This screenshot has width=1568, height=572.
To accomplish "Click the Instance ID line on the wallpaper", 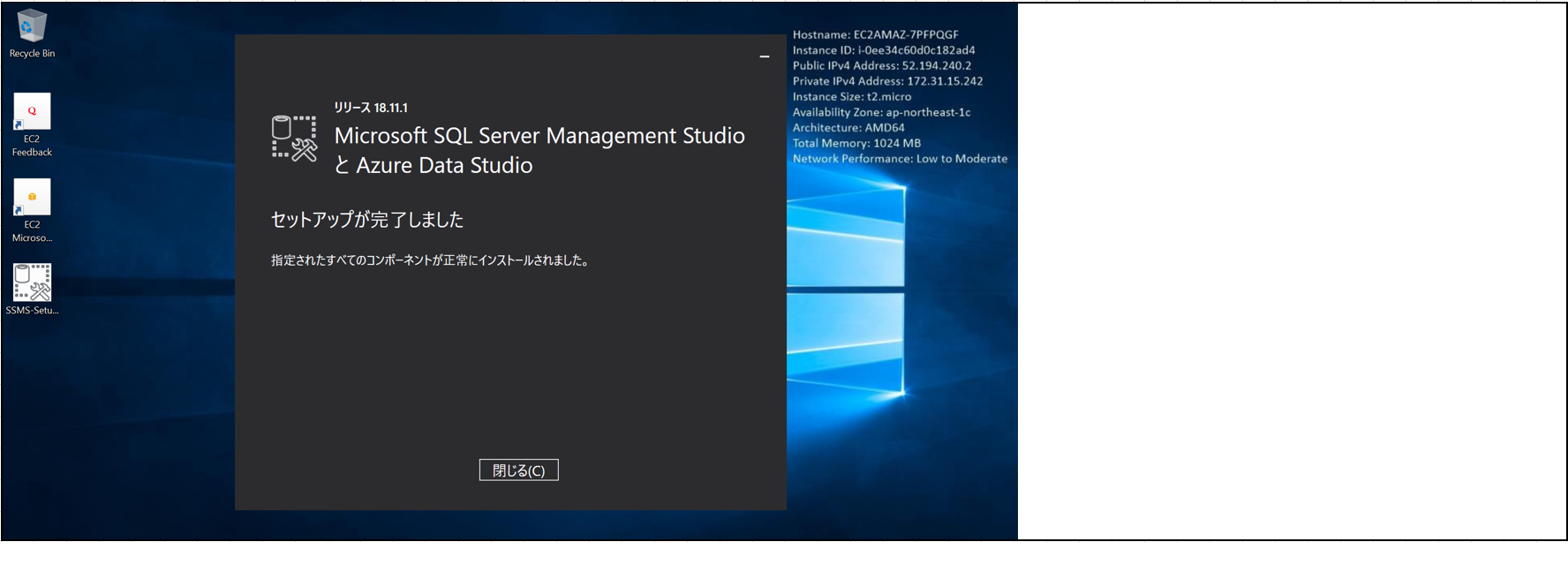I will click(884, 50).
